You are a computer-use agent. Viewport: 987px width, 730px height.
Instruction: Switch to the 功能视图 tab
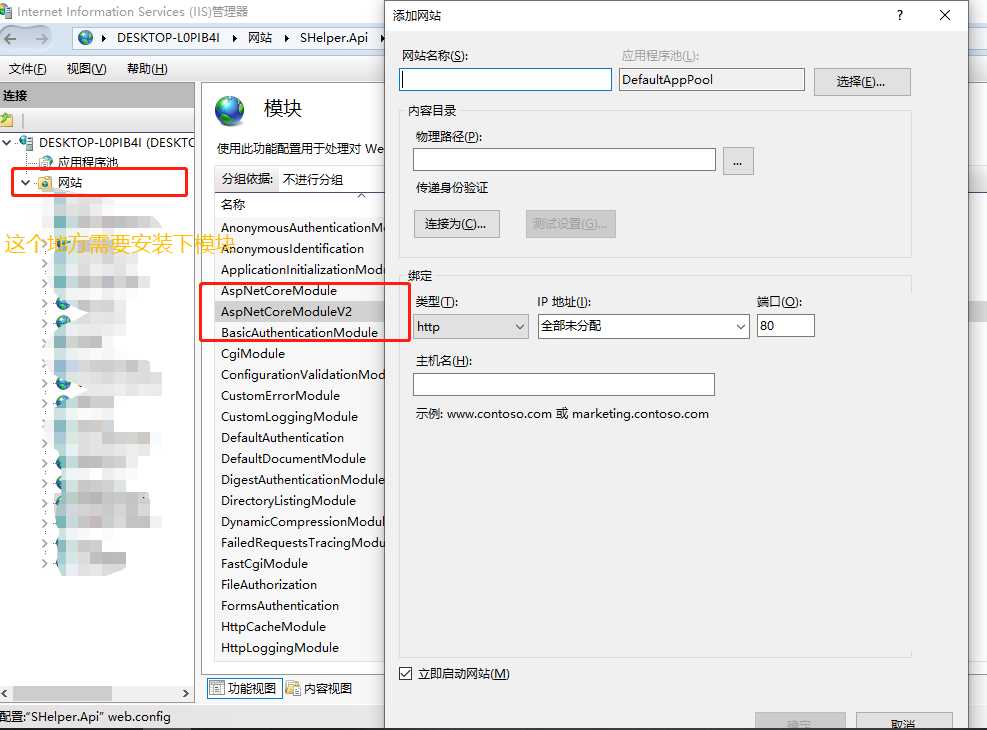tap(243, 688)
